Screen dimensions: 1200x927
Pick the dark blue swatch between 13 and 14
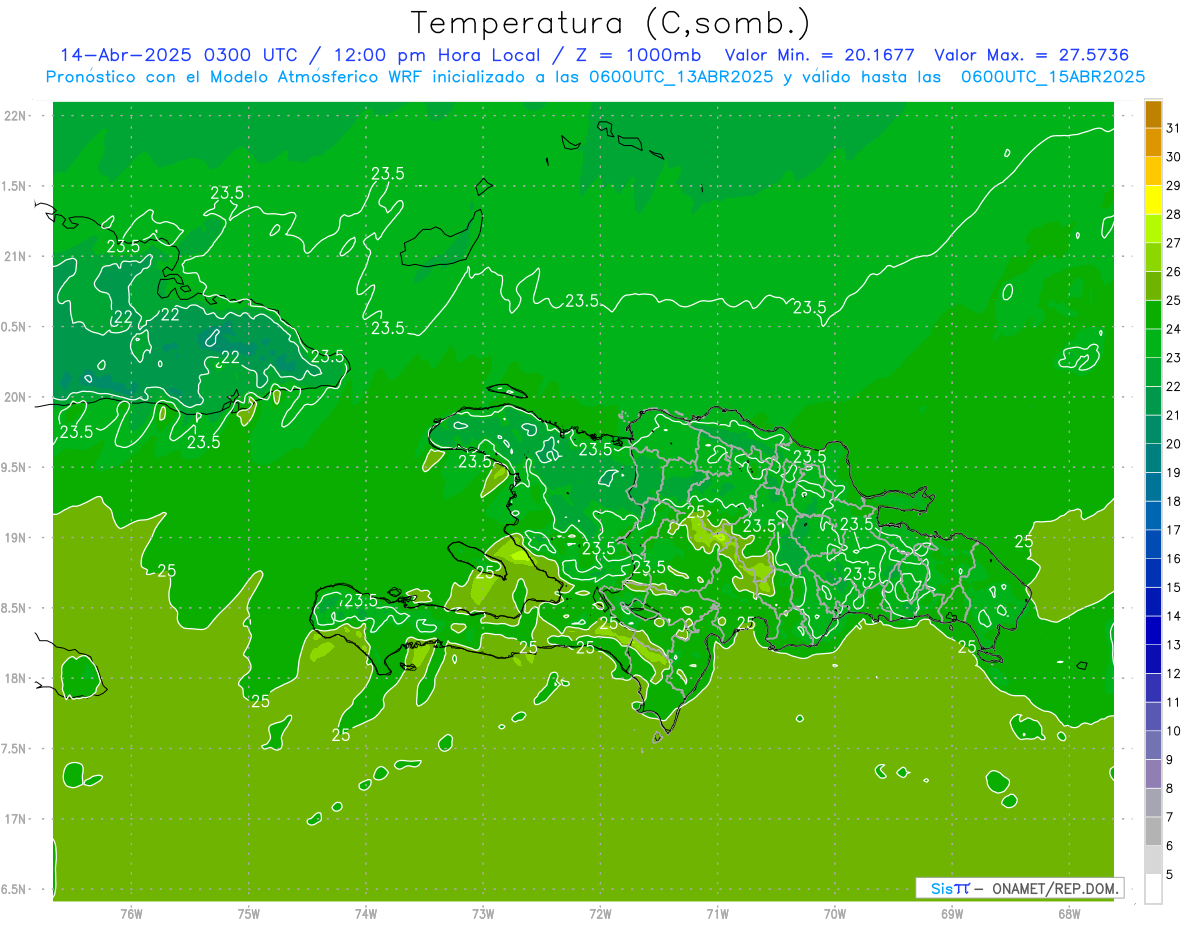(1153, 630)
